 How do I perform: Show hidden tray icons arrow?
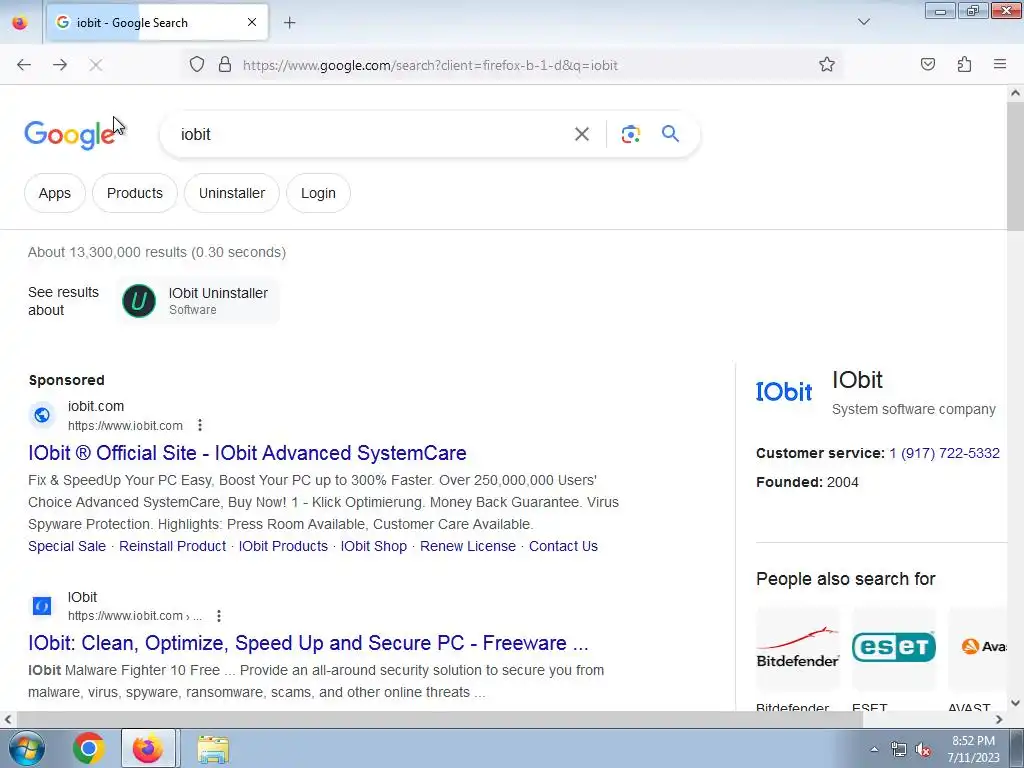[874, 749]
